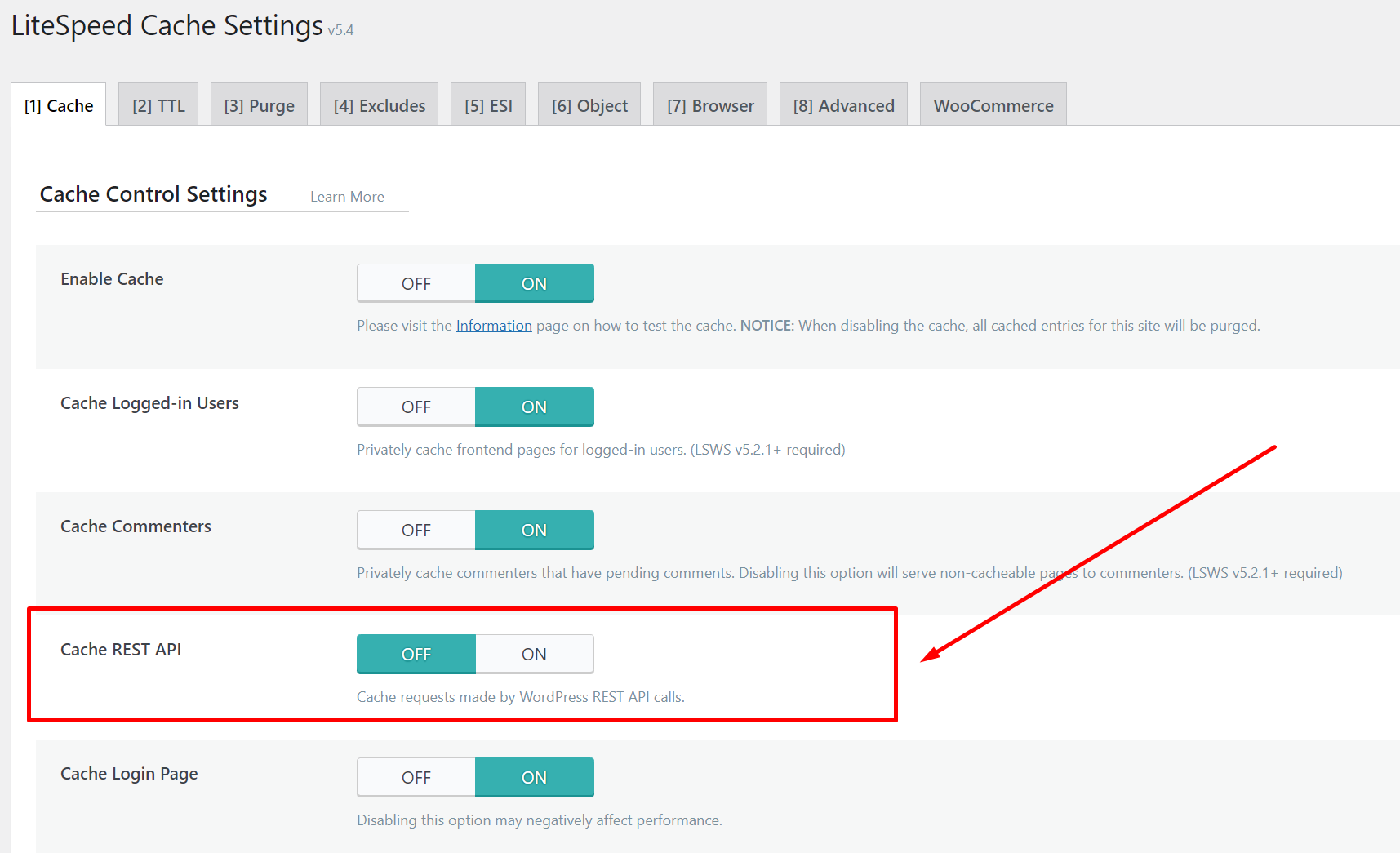The height and width of the screenshot is (853, 1400).
Task: Set Cache Commenters to ON
Action: click(x=534, y=530)
